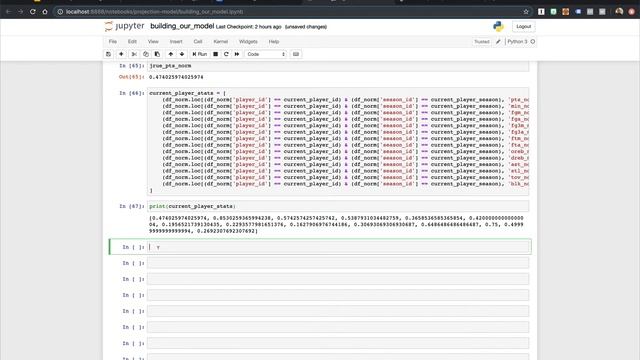Click the orange browser extension icon

click(x=566, y=11)
